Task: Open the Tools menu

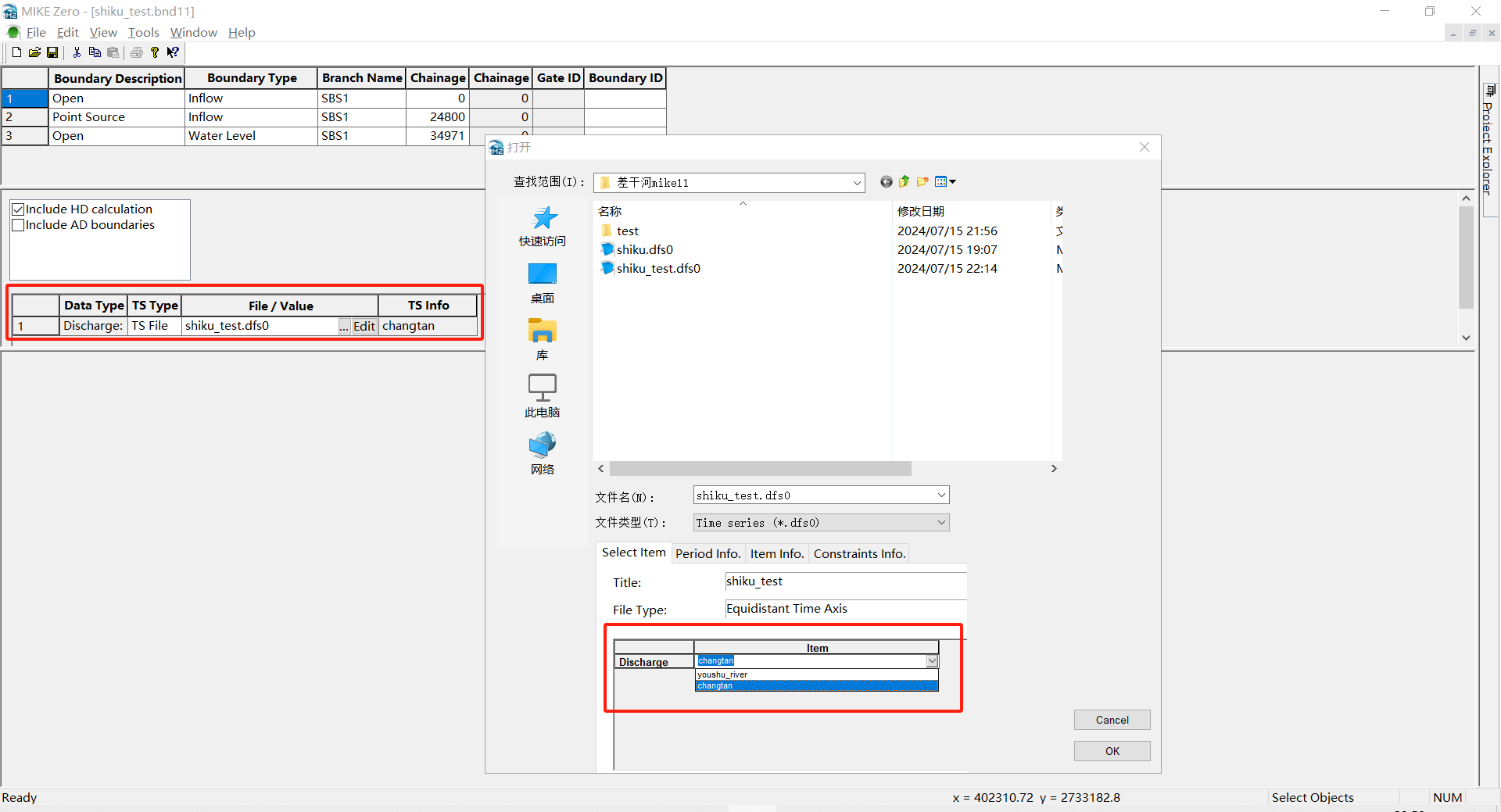Action: (x=143, y=32)
